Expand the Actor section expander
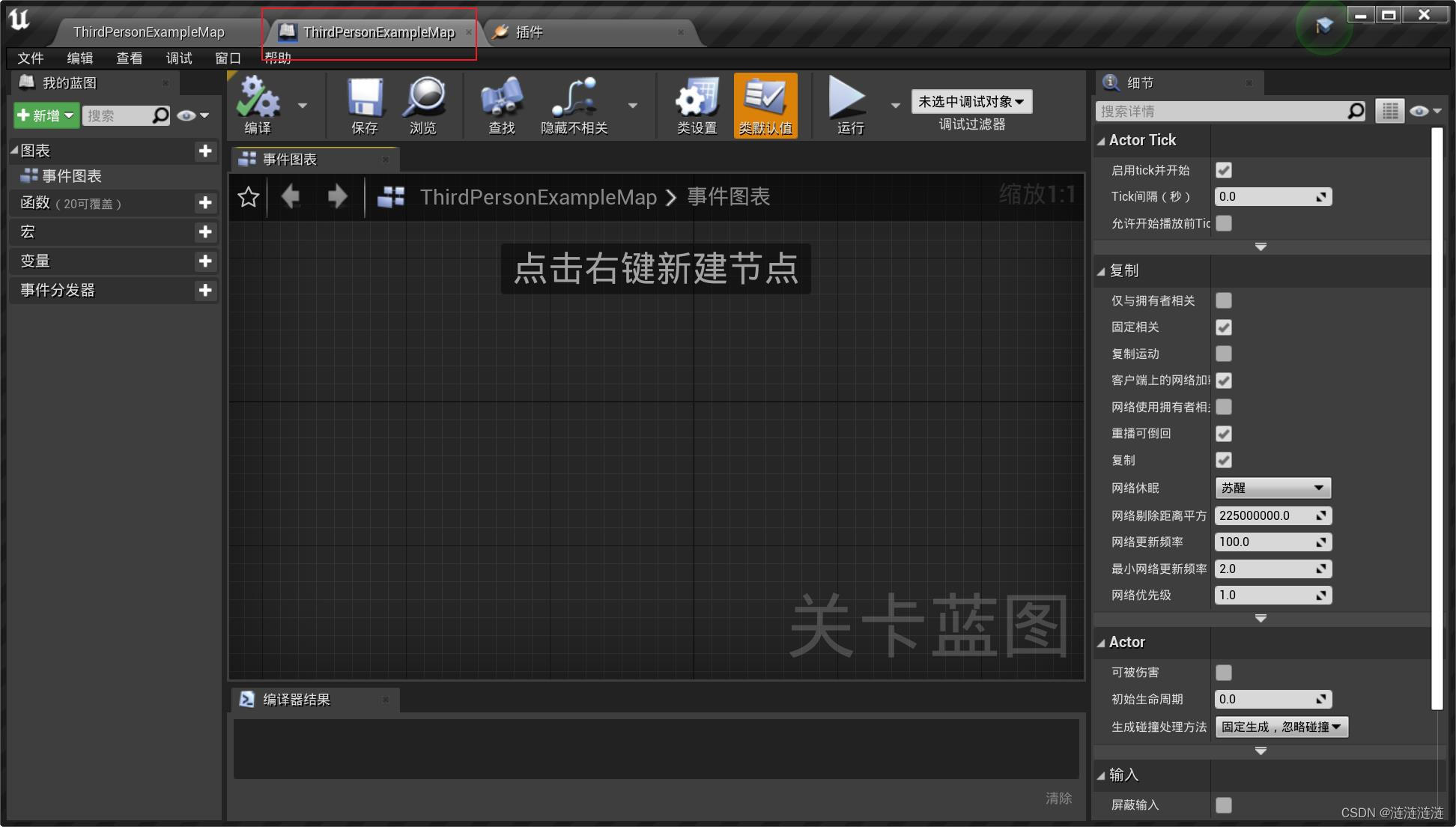The height and width of the screenshot is (827, 1456). click(1100, 642)
